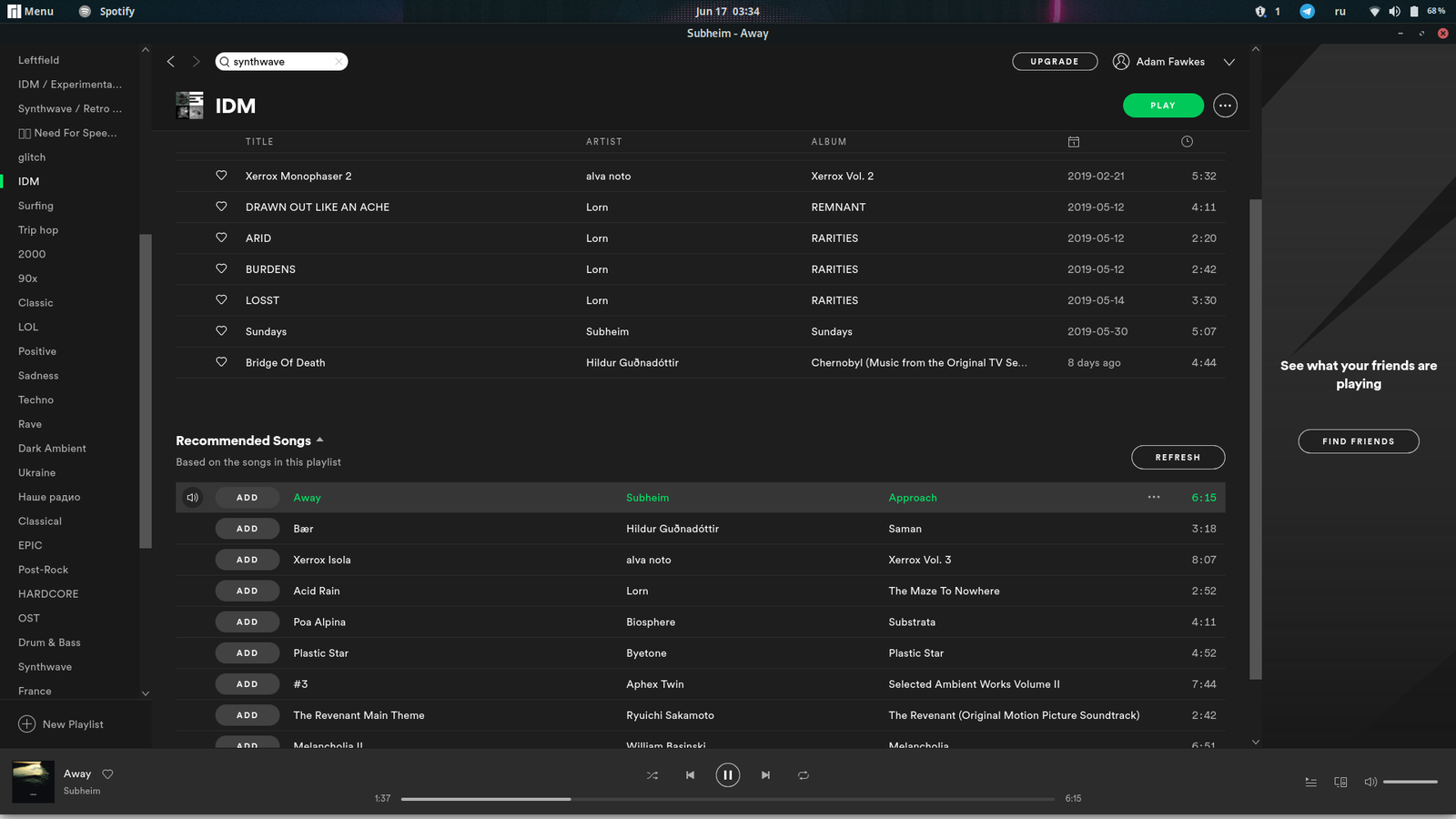1456x819 pixels.
Task: Save now-playing song Away with heart
Action: (x=107, y=774)
